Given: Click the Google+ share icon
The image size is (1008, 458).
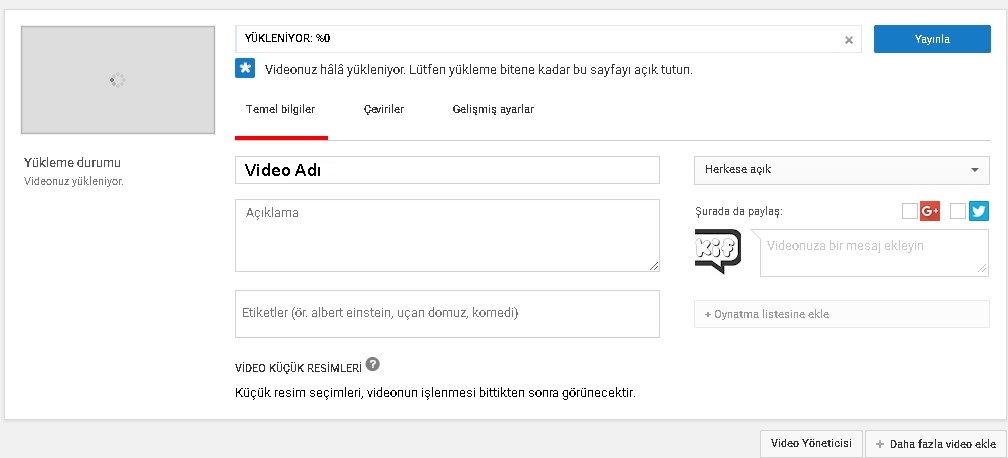Looking at the screenshot, I should point(931,211).
